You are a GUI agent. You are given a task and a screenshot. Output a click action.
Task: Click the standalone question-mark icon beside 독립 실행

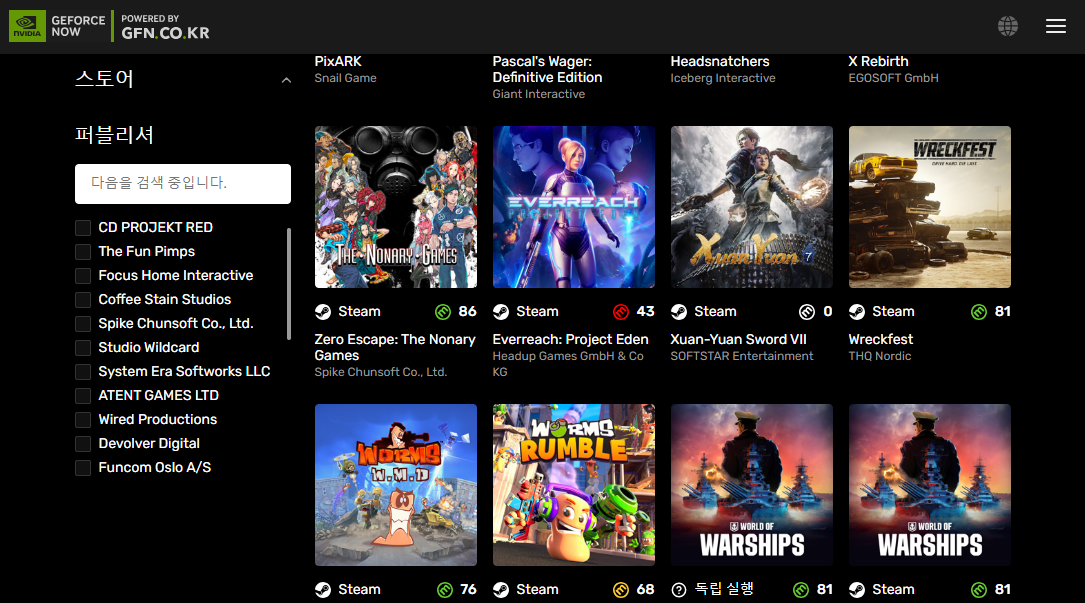pyautogui.click(x=679, y=590)
